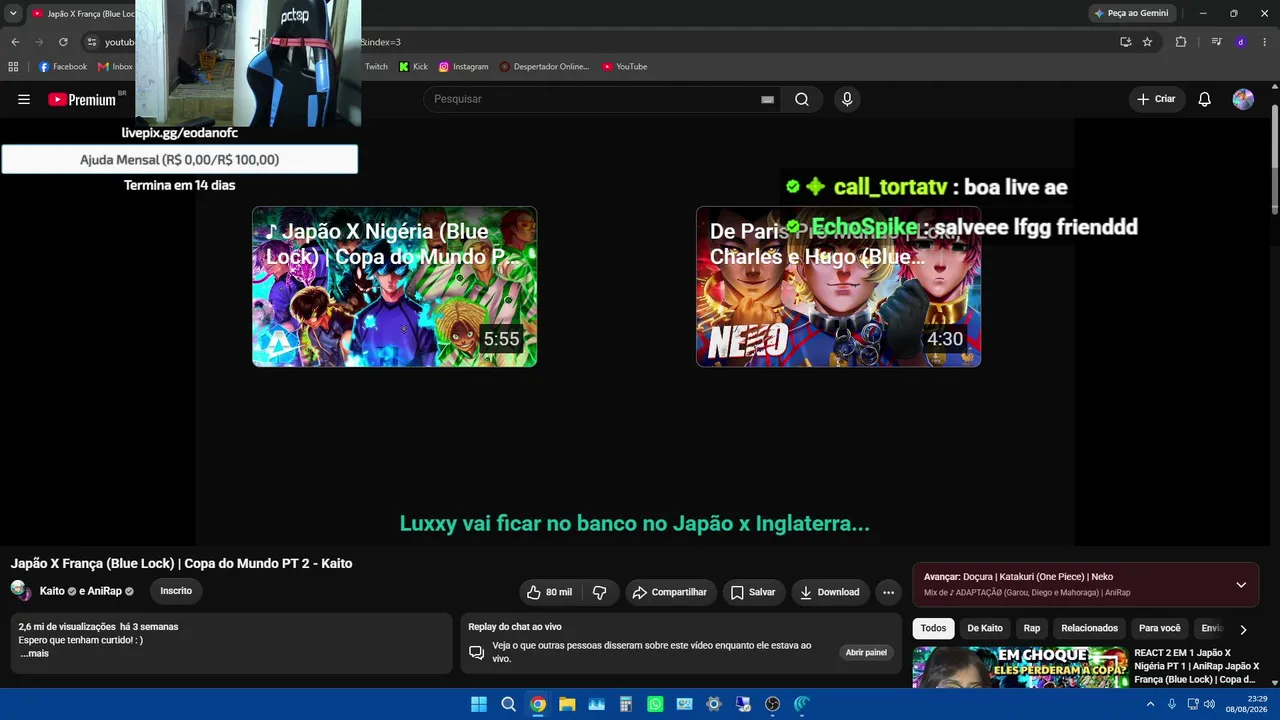Image resolution: width=1280 pixels, height=720 pixels.
Task: Open Windows taskbar search
Action: (x=508, y=704)
